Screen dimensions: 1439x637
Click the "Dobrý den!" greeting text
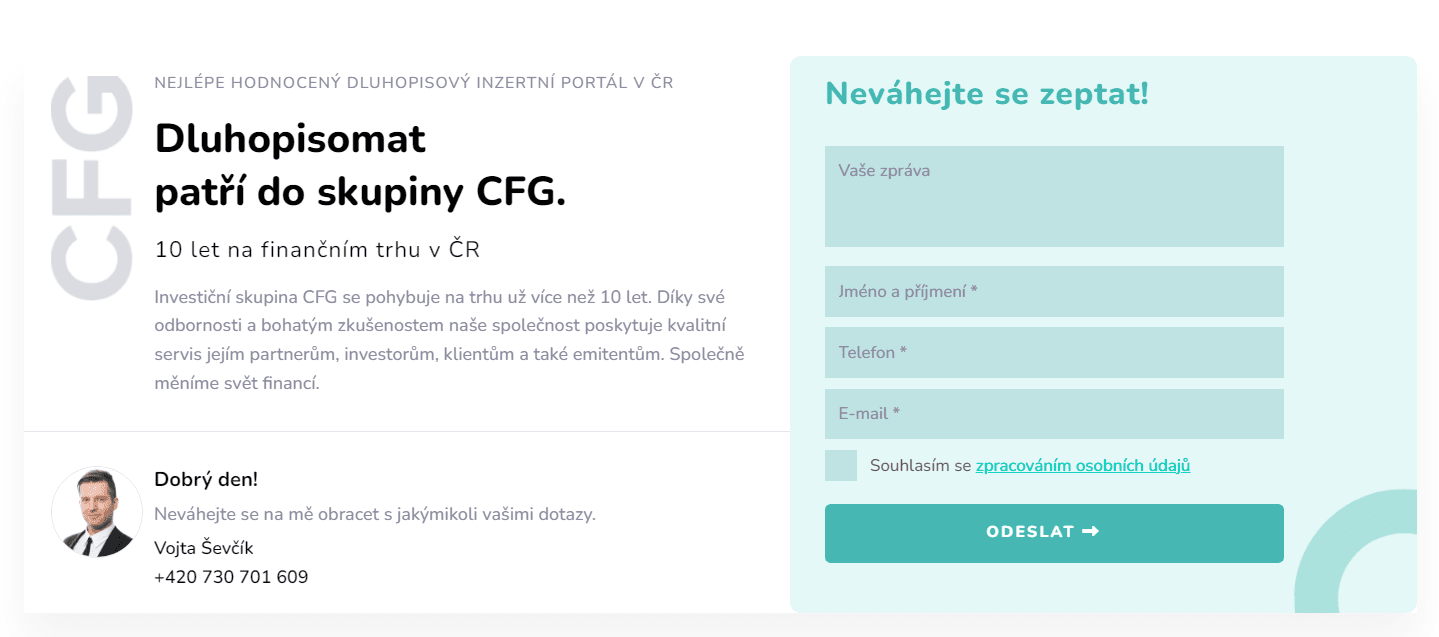coord(206,480)
